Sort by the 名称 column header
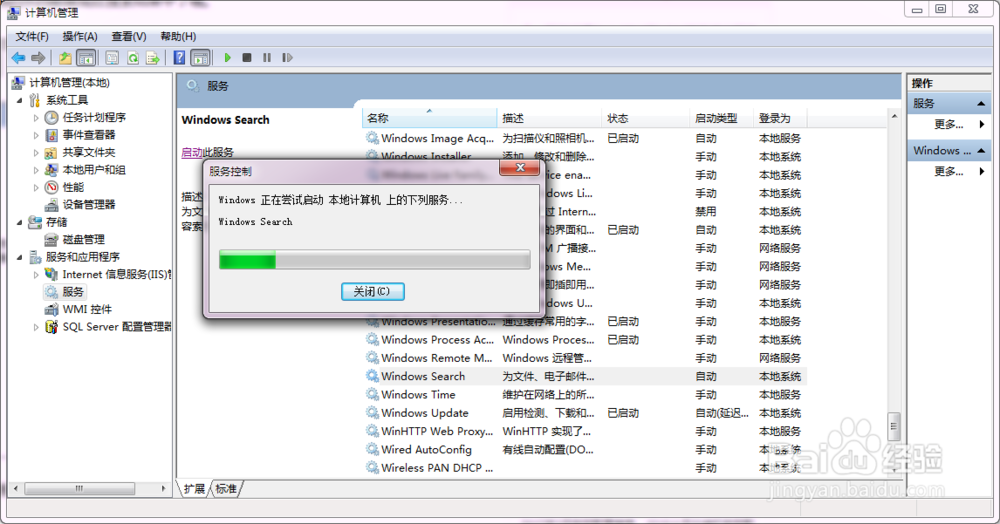This screenshot has height=524, width=1000. (x=429, y=118)
